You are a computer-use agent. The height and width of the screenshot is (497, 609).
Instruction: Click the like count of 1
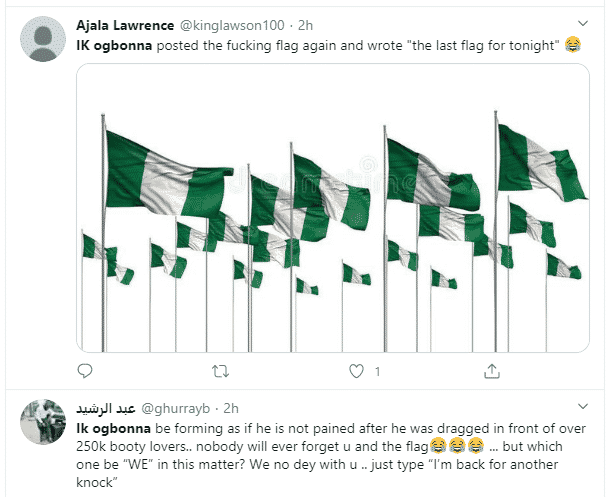pyautogui.click(x=377, y=372)
